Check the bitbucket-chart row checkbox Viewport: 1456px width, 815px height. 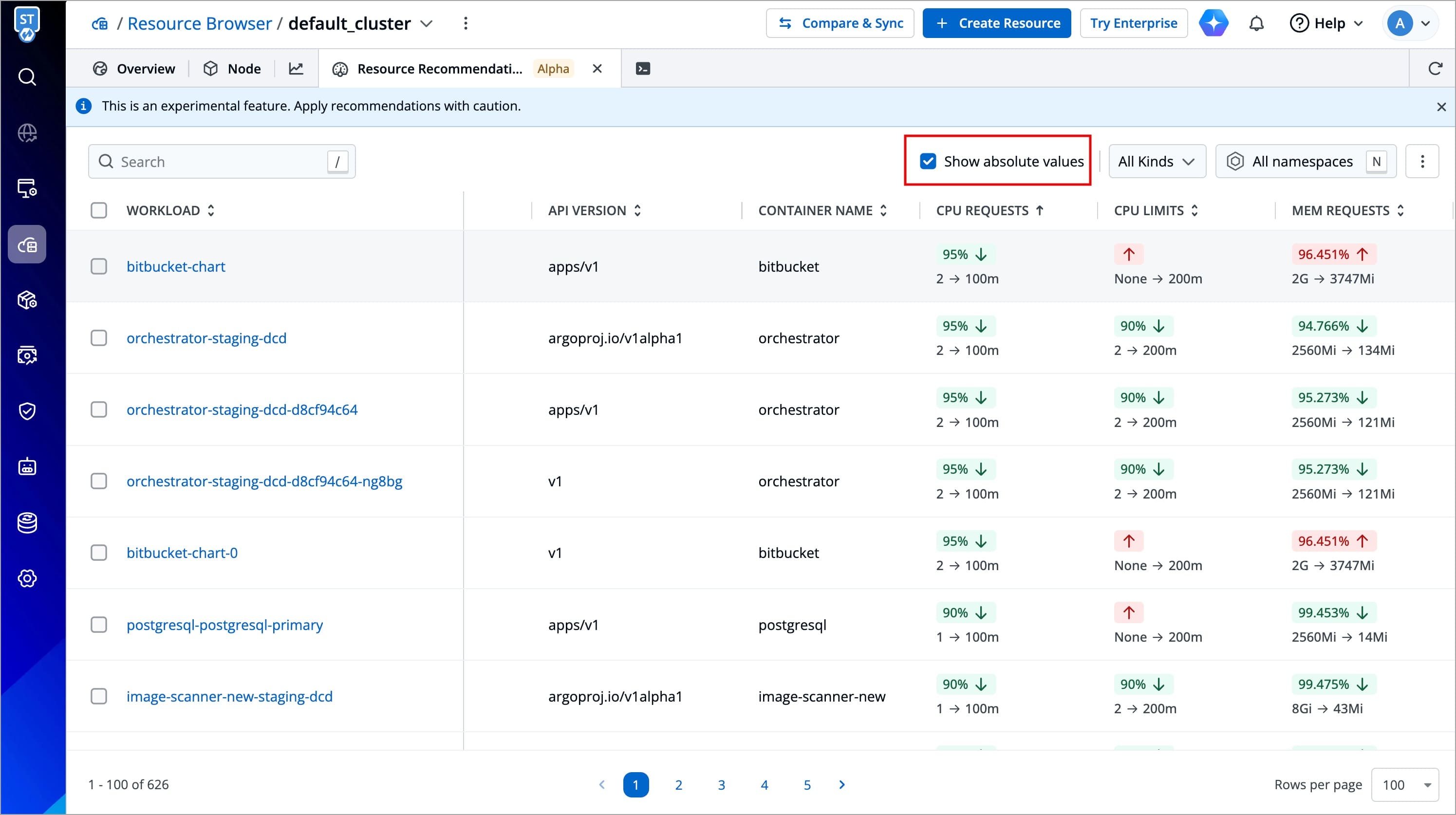click(x=99, y=266)
